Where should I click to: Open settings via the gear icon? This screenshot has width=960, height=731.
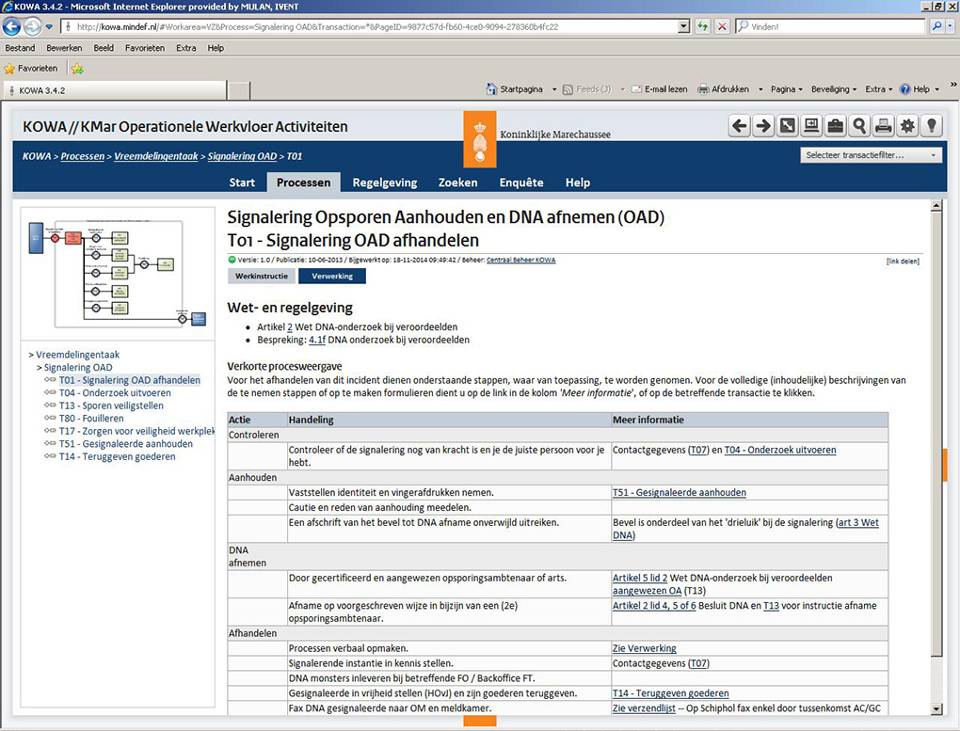click(x=907, y=126)
